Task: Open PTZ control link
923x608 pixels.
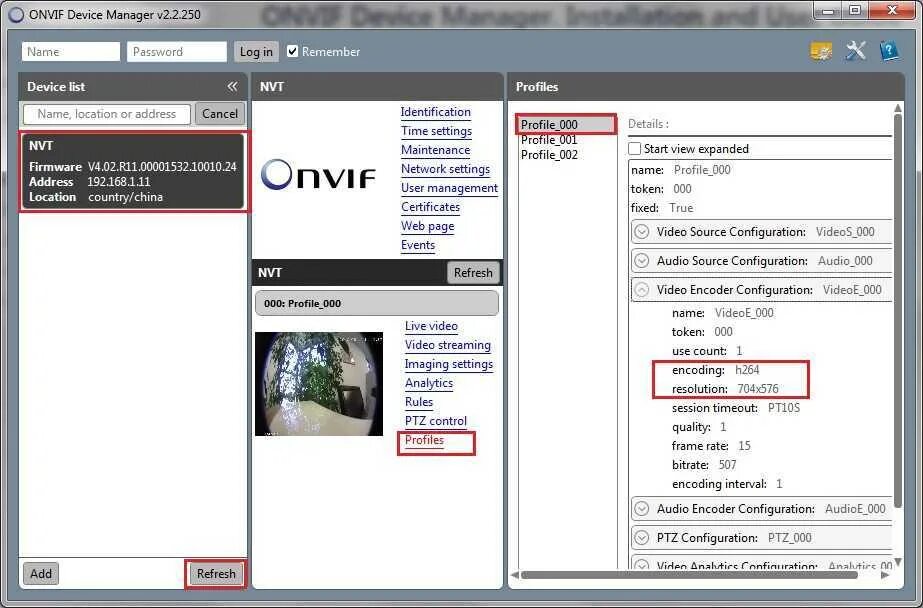Action: click(x=436, y=421)
